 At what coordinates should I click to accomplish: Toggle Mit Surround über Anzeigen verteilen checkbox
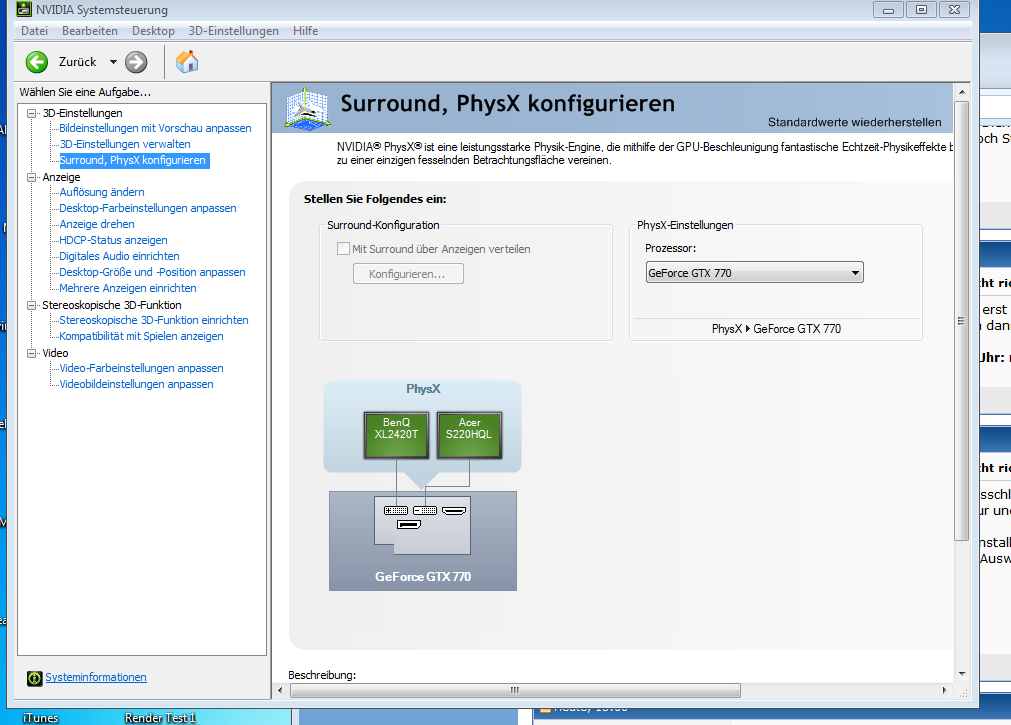(x=344, y=248)
